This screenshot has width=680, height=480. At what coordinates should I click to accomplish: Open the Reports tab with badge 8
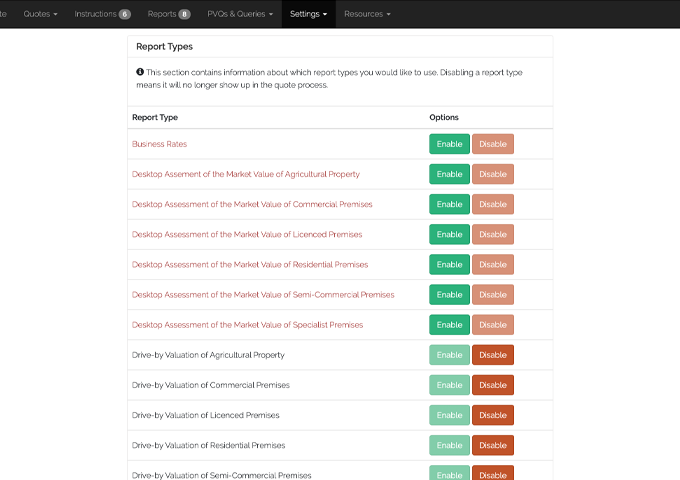pyautogui.click(x=169, y=14)
